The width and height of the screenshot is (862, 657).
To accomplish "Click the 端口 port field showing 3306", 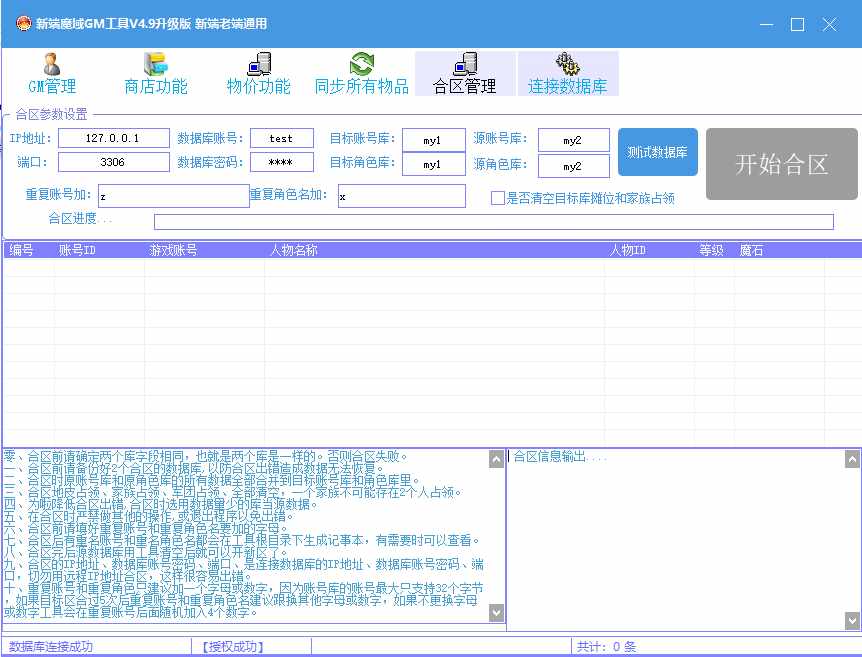I will [x=114, y=162].
